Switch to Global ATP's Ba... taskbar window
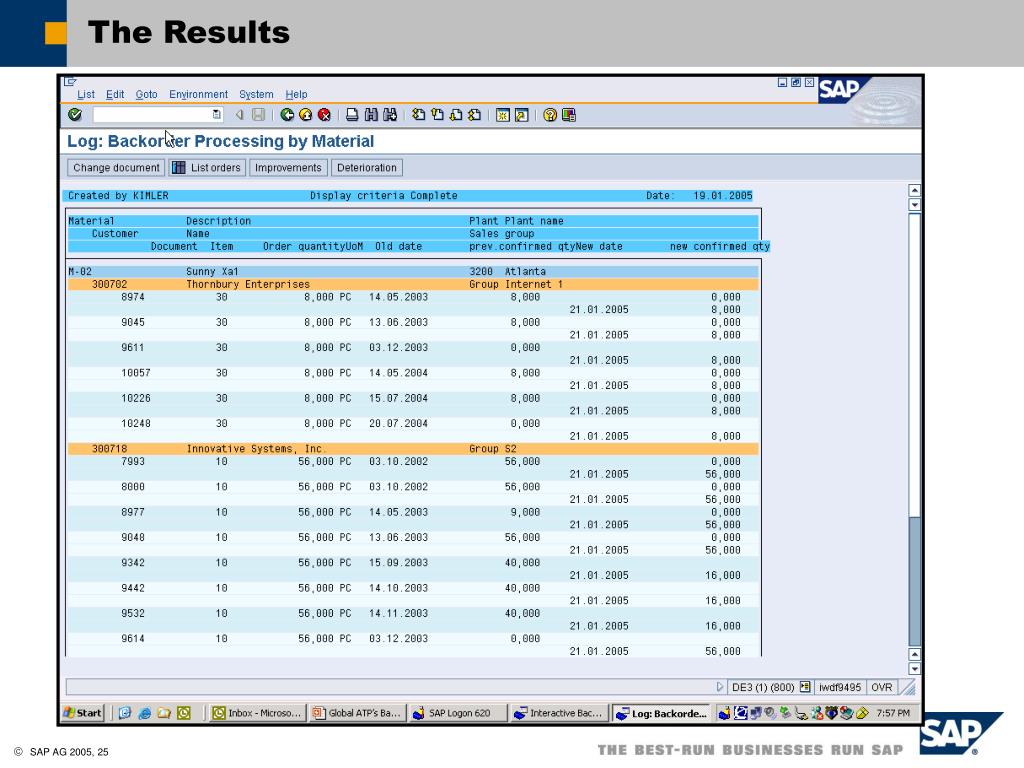Viewport: 1024px width, 768px height. pyautogui.click(x=357, y=713)
